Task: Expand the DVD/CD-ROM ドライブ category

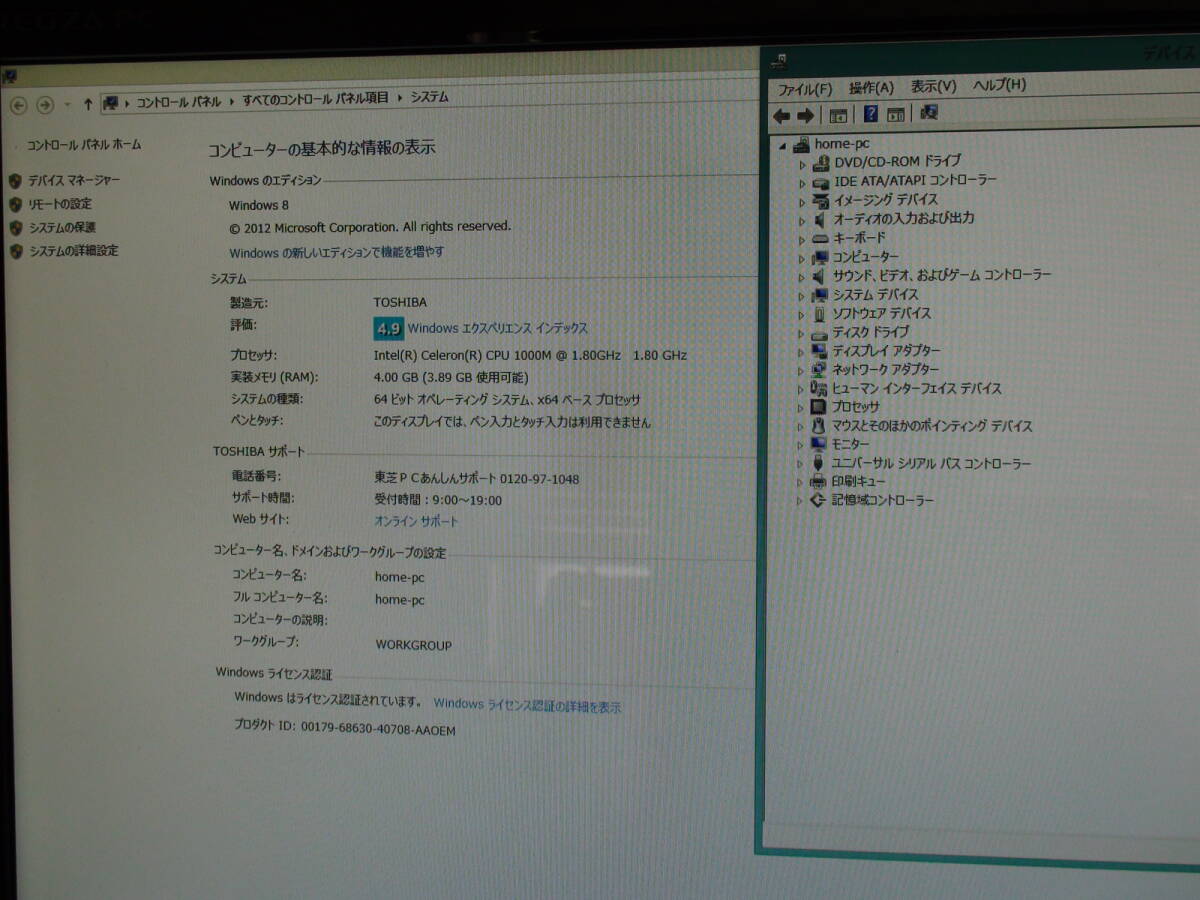Action: tap(804, 162)
